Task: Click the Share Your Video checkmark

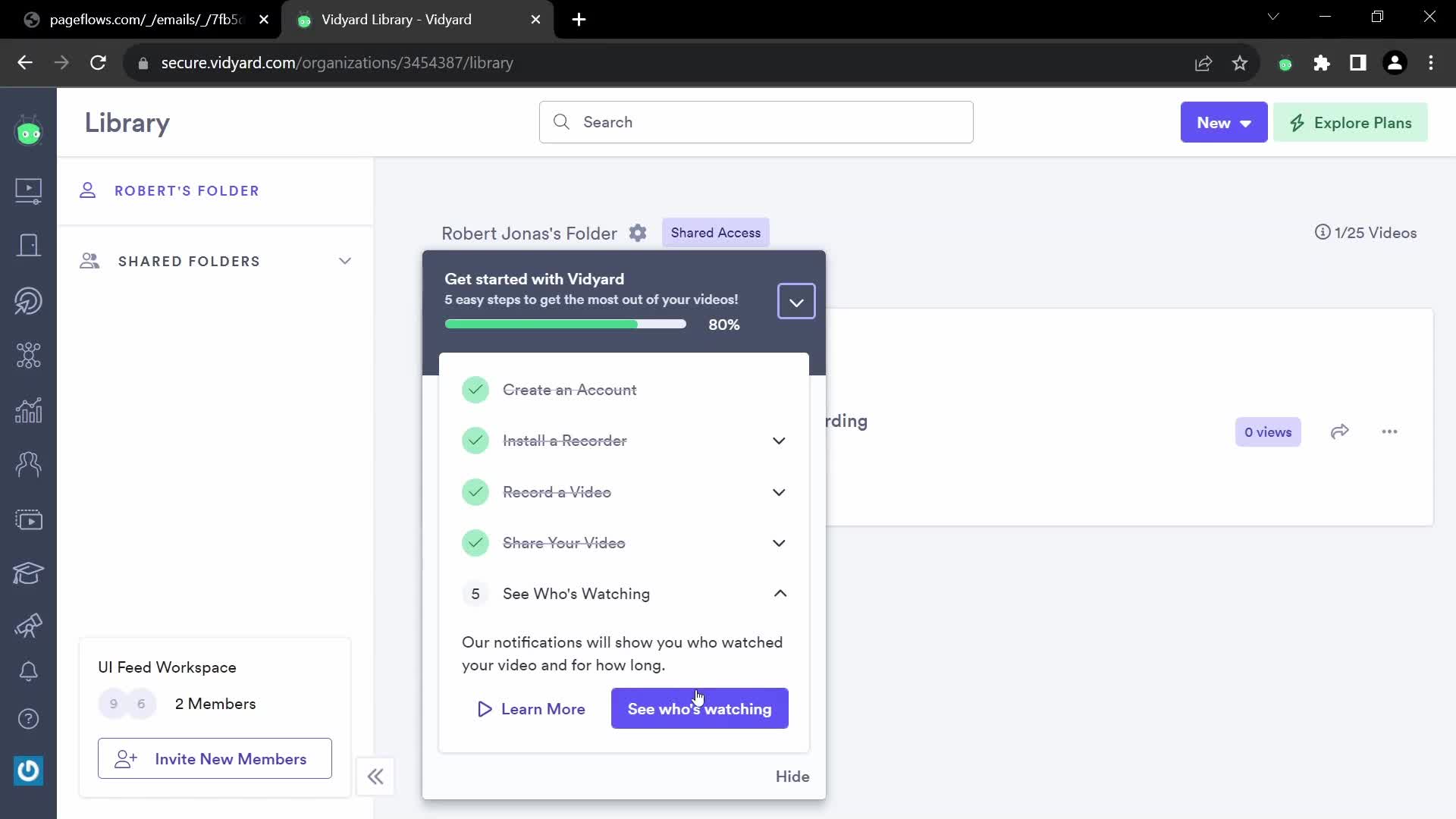Action: click(475, 543)
